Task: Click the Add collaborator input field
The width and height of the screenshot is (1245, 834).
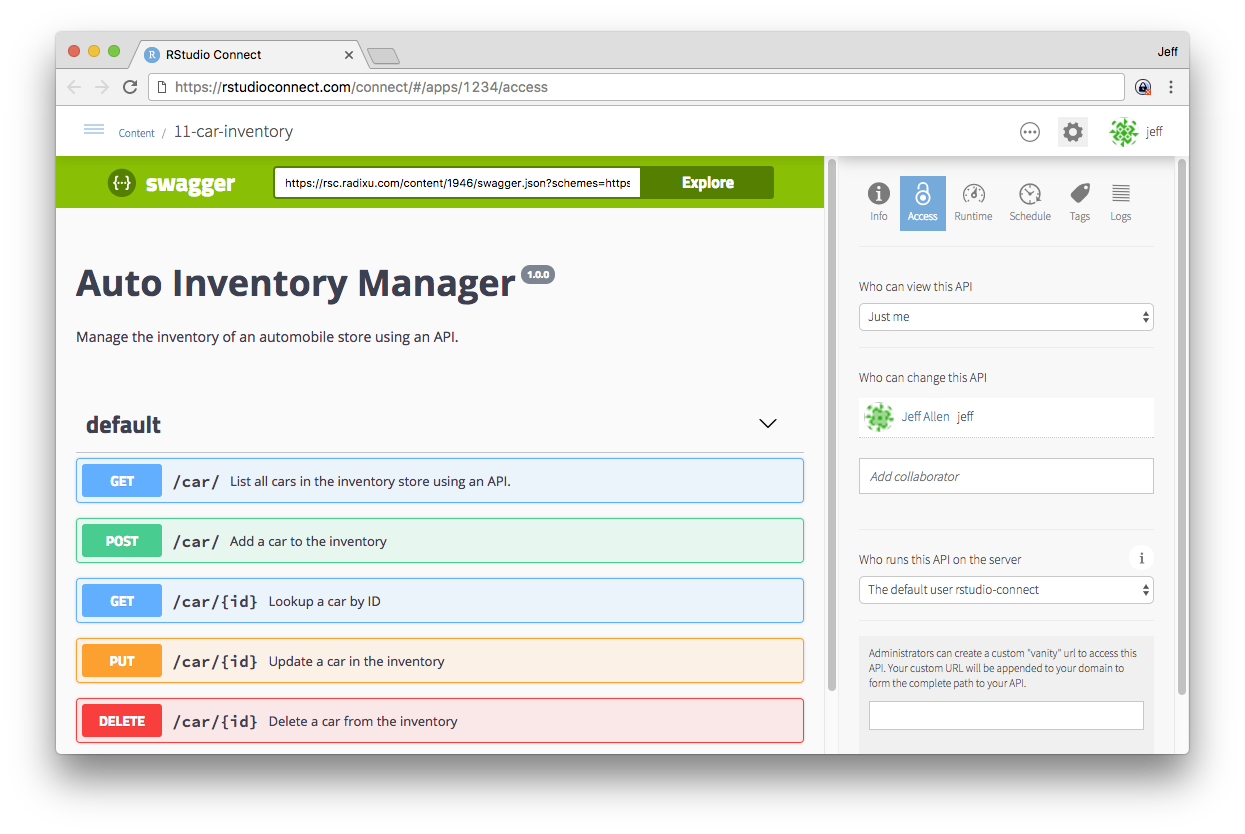Action: coord(1005,476)
